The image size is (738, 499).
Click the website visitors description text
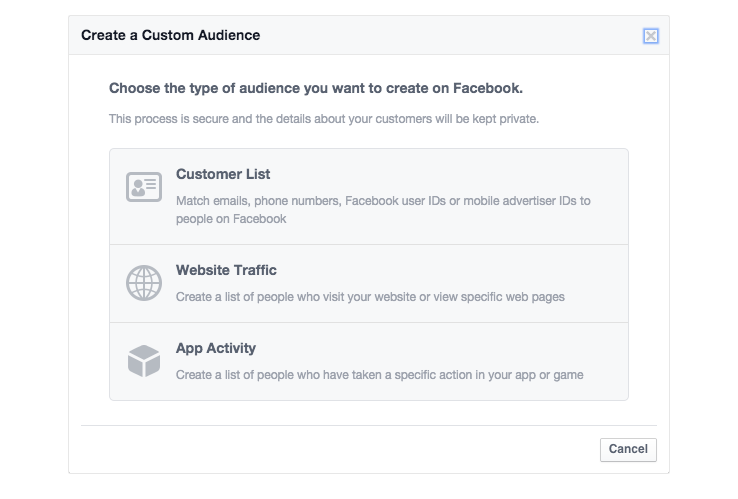(370, 297)
